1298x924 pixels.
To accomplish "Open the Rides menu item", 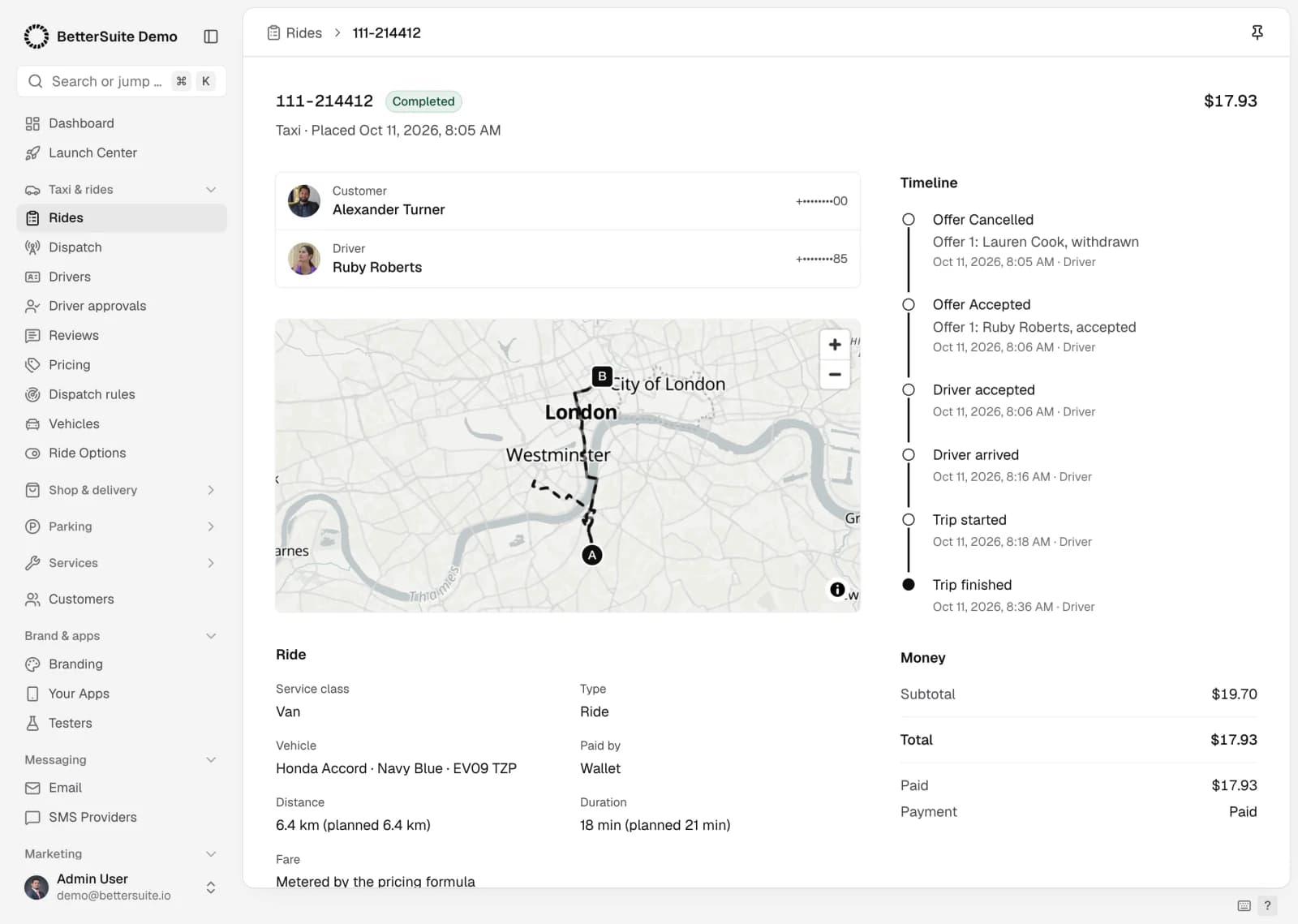I will [122, 217].
